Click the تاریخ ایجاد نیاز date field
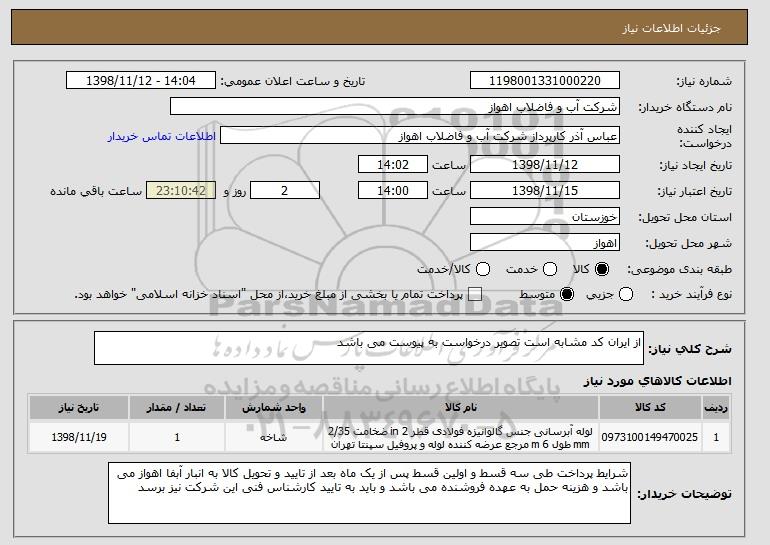This screenshot has height=545, width=770. [x=544, y=163]
